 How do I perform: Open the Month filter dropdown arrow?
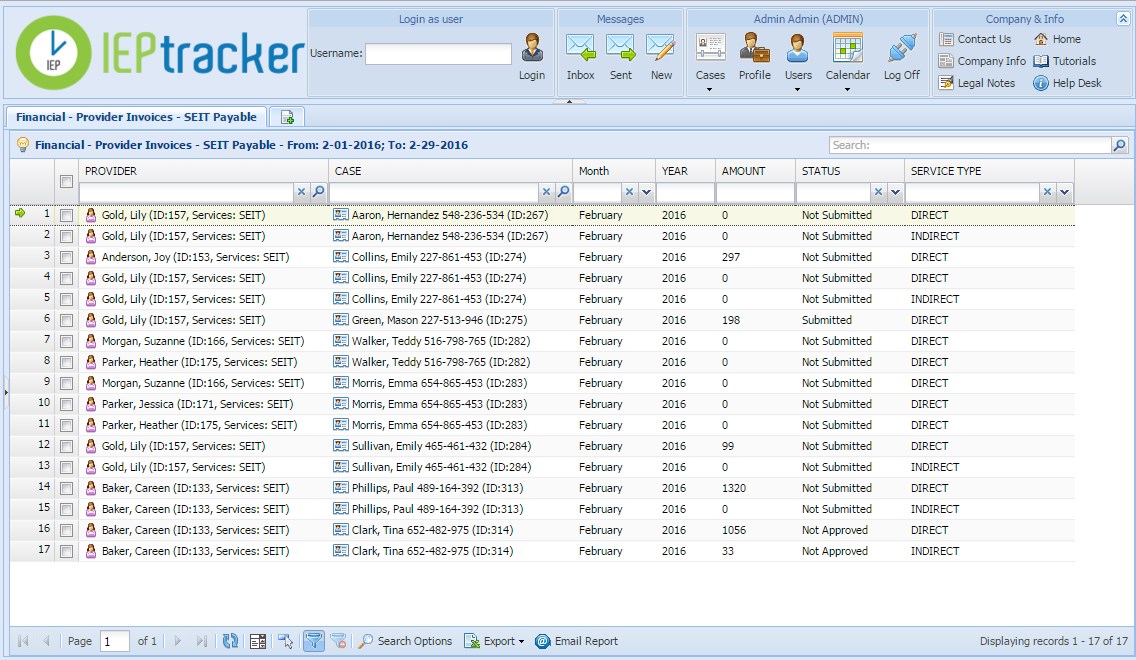pos(646,192)
